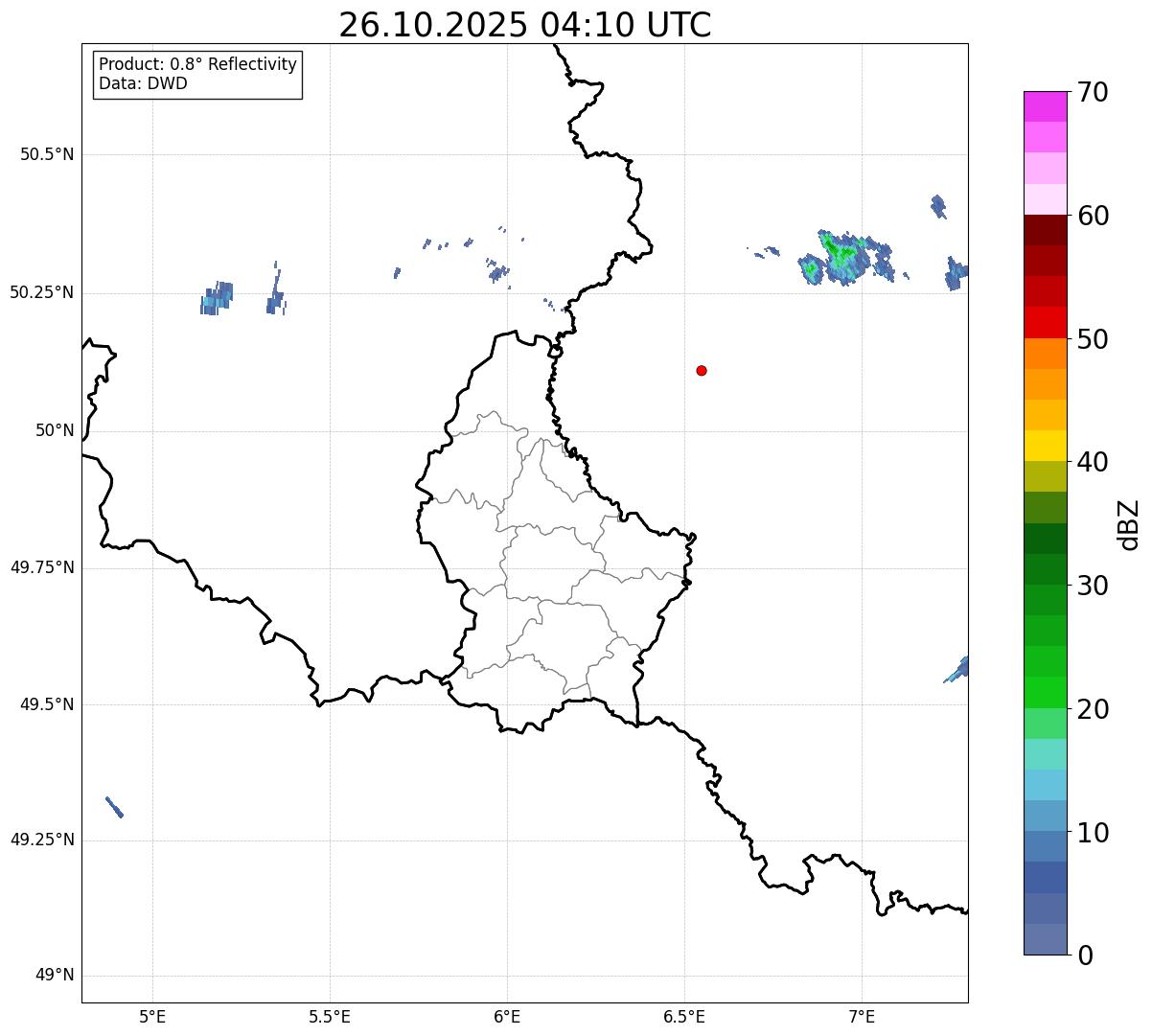
Task: Click the 49°N latitude tick label
Action: [55, 976]
